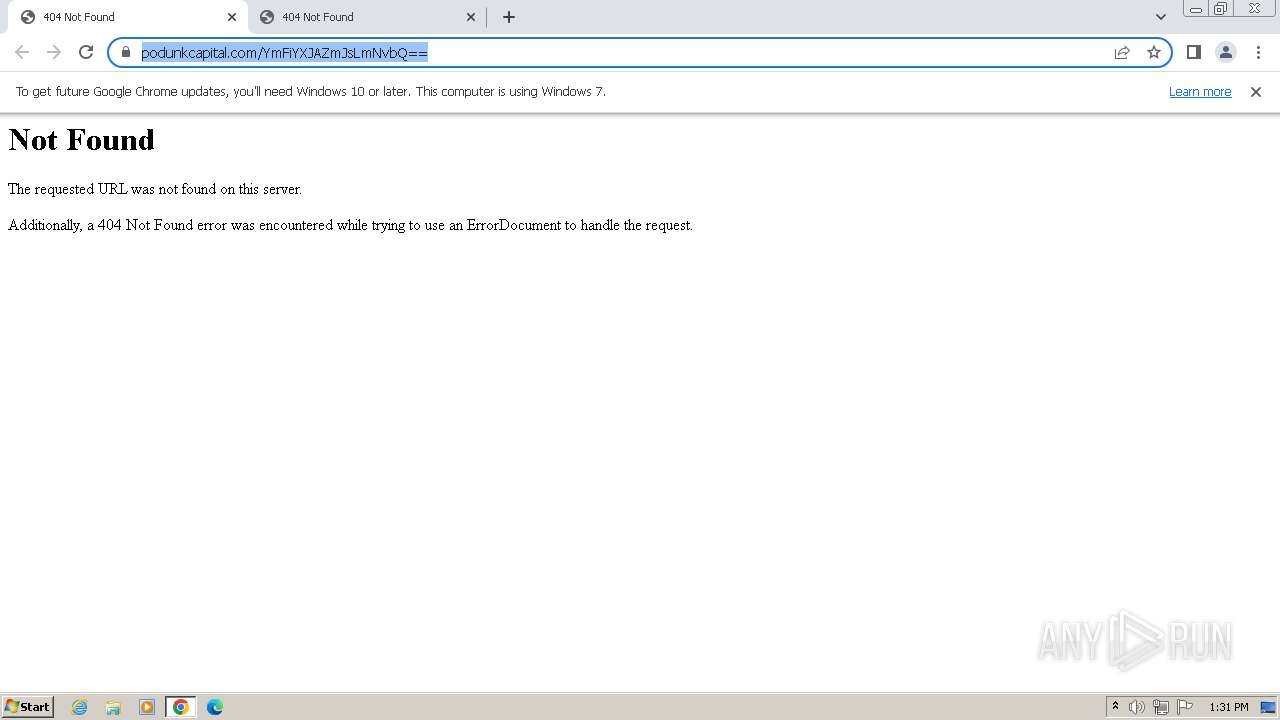Click the show desktop monitor tray icon
This screenshot has height=720, width=1280.
click(x=1268, y=707)
